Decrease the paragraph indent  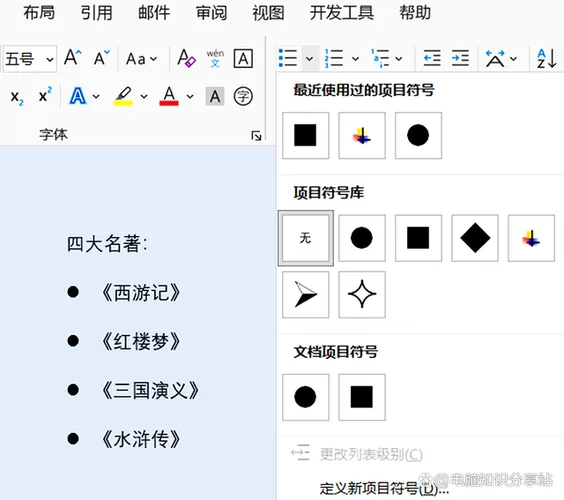432,58
